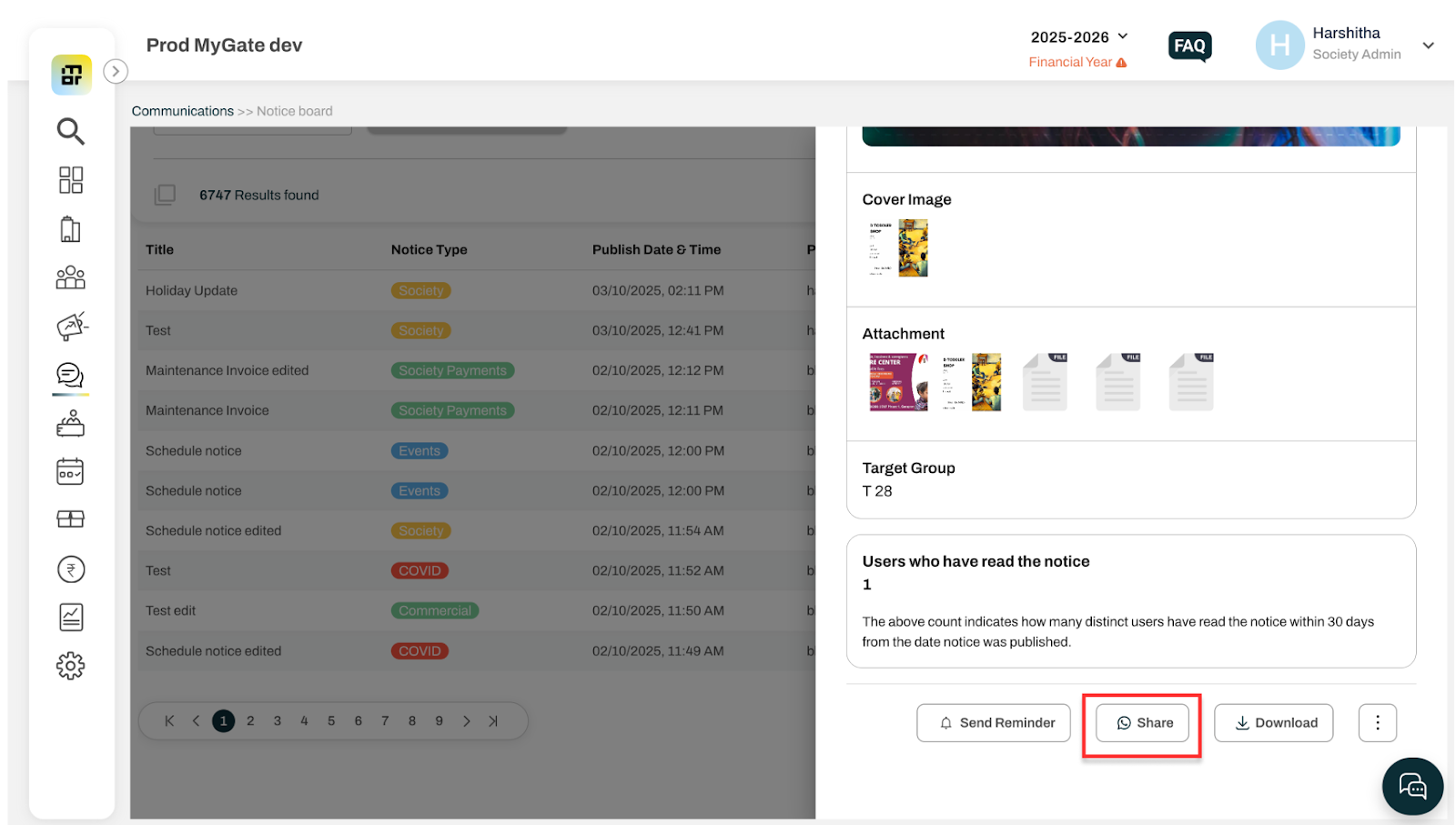Open the calendar icon in sidebar
Viewport: 1456px width, 825px height.
(x=70, y=471)
